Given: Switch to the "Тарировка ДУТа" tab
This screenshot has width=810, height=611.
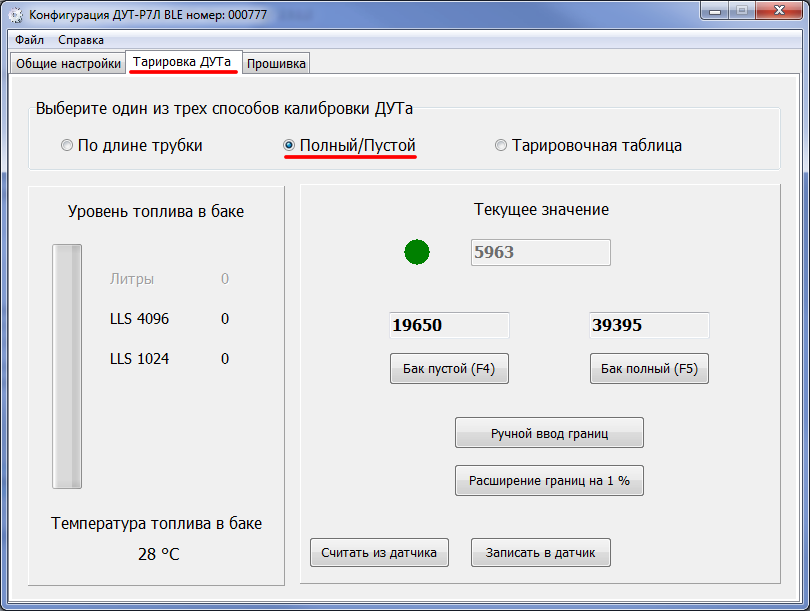Looking at the screenshot, I should coord(182,62).
